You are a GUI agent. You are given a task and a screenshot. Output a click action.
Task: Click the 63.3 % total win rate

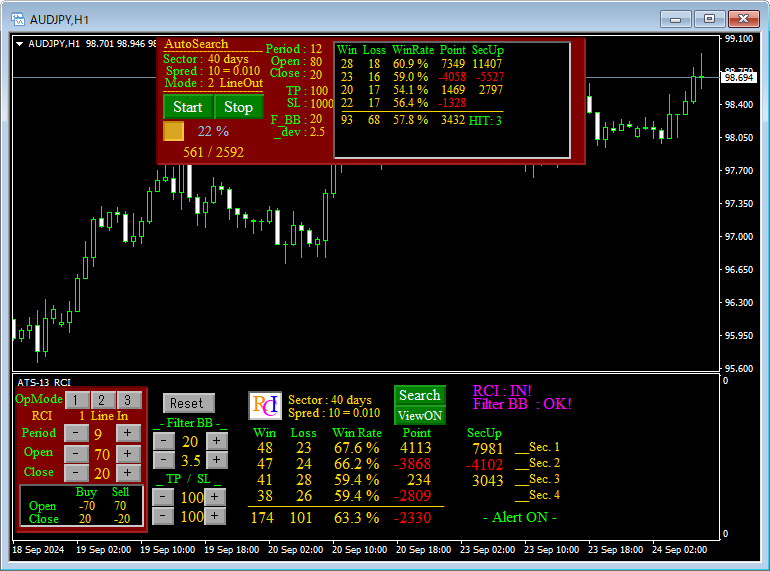pos(357,517)
